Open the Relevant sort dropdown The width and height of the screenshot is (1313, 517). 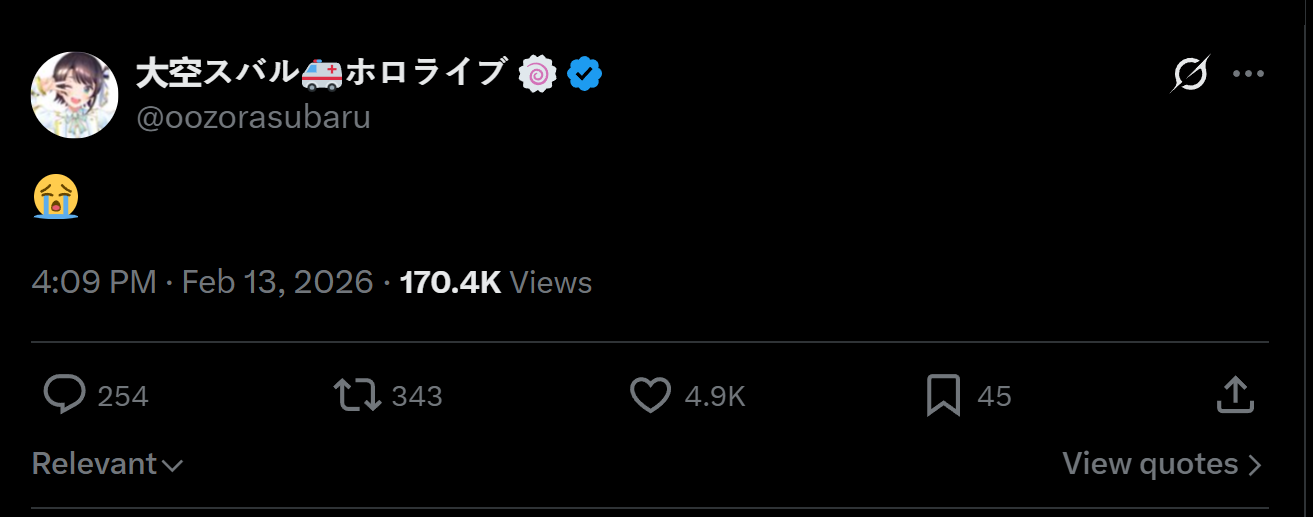tap(107, 464)
